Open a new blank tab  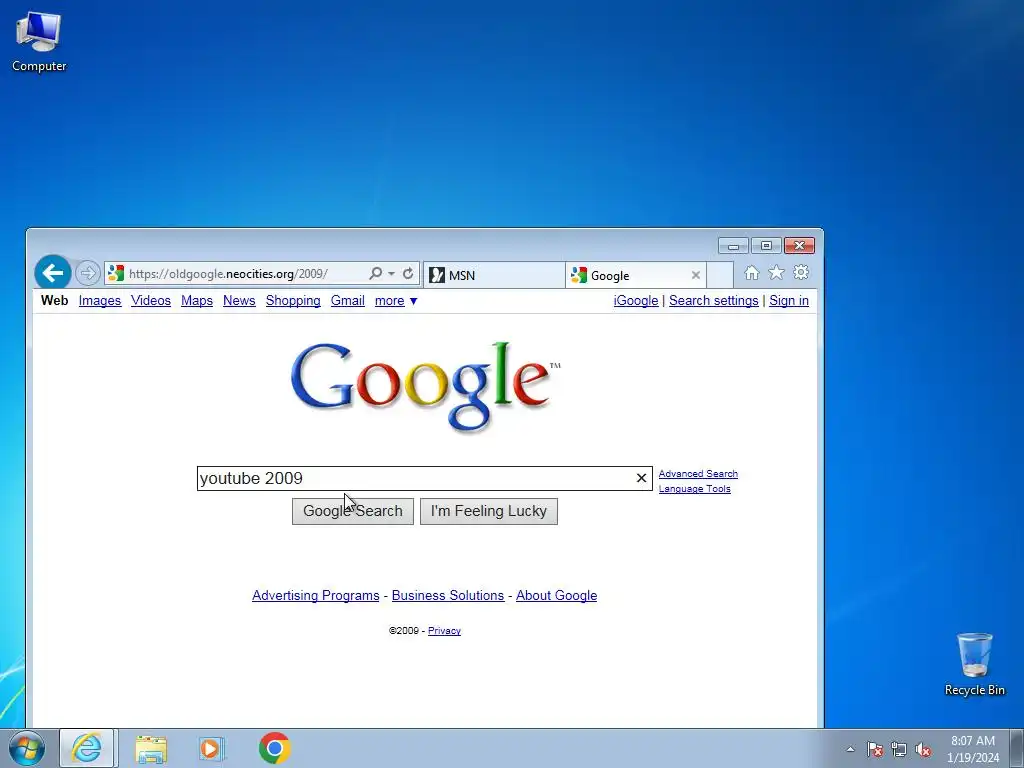[720, 275]
